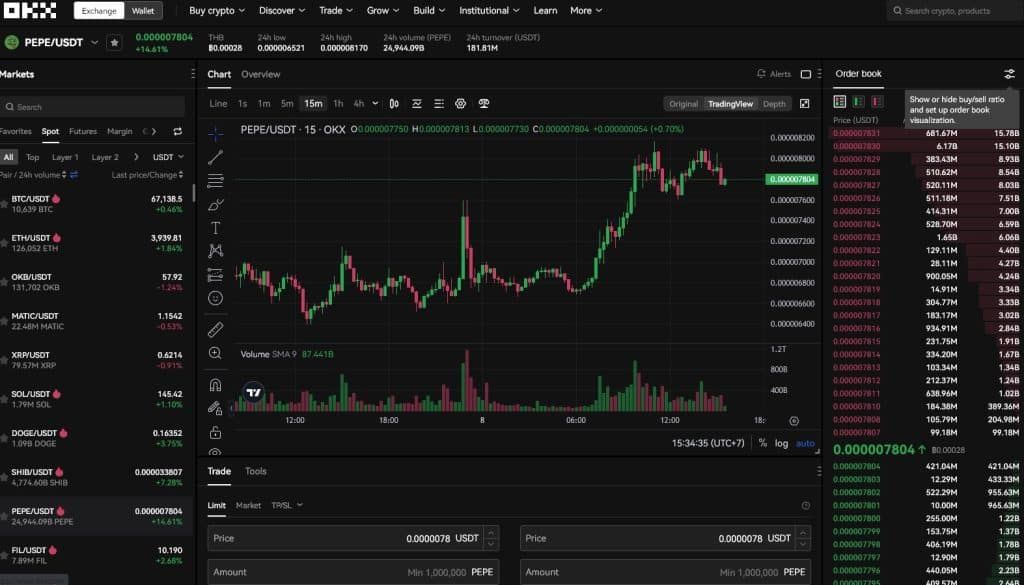This screenshot has width=1024, height=585.
Task: Open the ETH/USDT market row
Action: click(x=97, y=243)
